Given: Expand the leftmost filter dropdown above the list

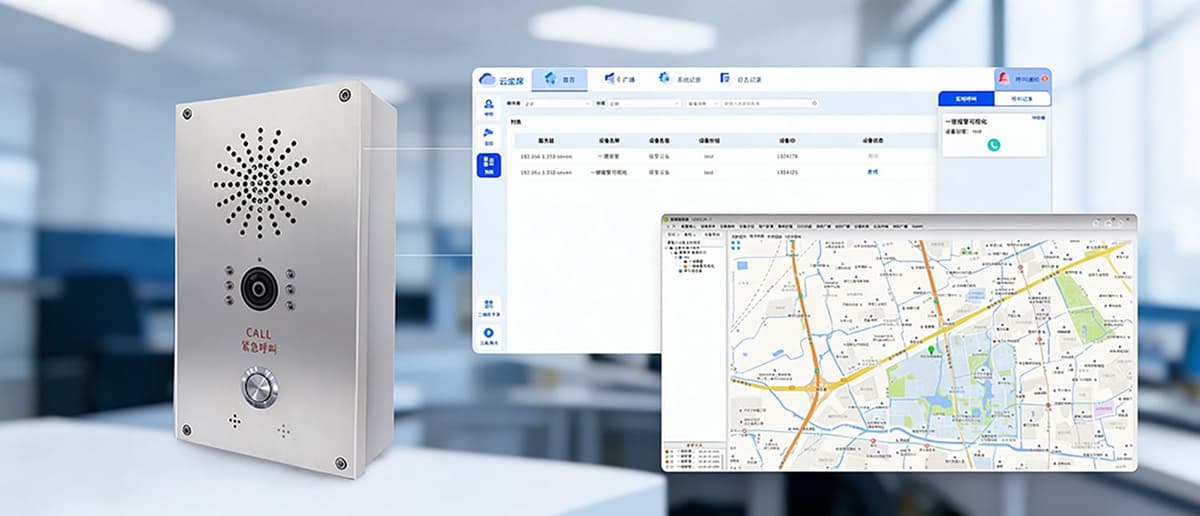Looking at the screenshot, I should pyautogui.click(x=556, y=103).
